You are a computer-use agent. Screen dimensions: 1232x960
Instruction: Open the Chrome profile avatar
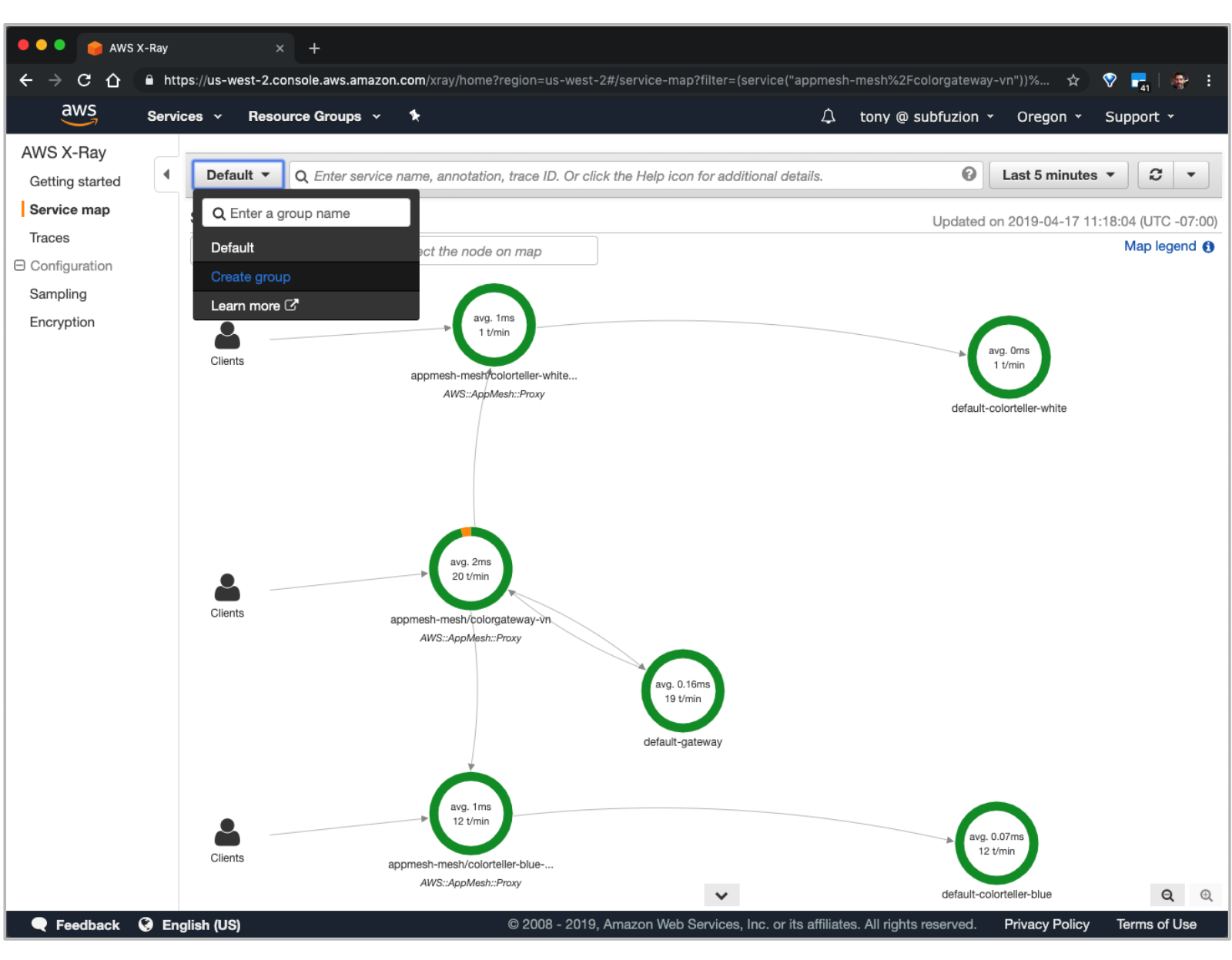tap(1180, 80)
